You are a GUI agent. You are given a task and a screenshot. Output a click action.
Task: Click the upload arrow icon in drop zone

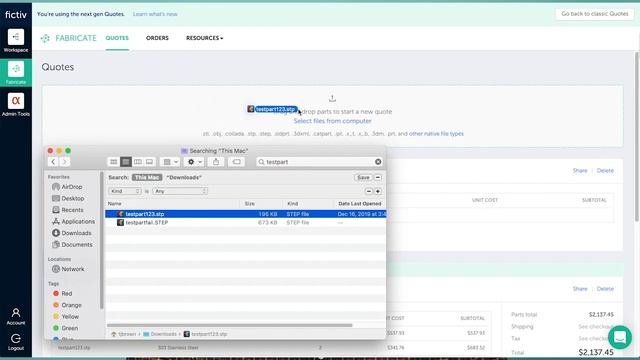point(332,98)
